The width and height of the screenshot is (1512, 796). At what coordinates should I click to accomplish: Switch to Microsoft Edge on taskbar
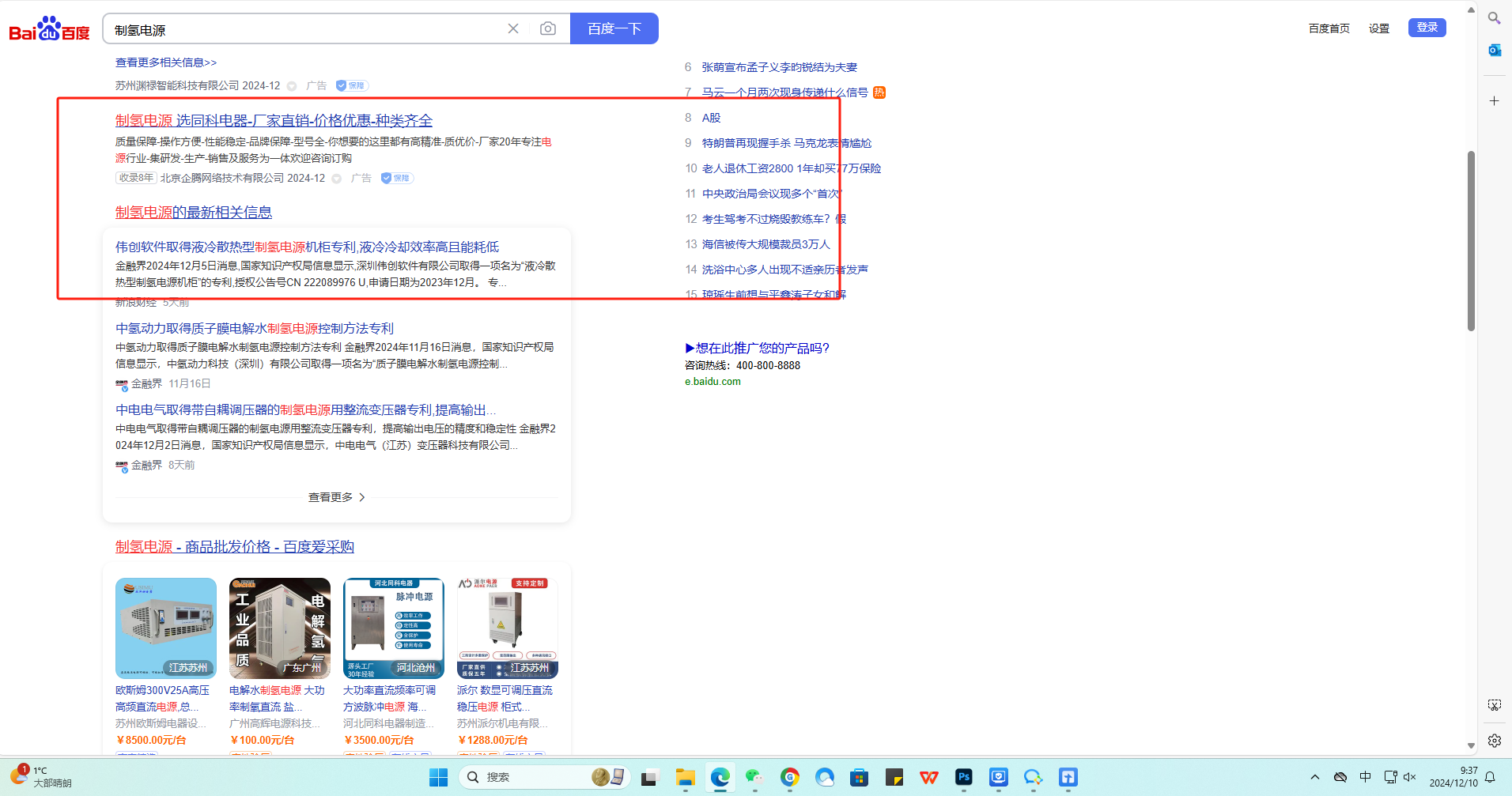click(x=720, y=777)
